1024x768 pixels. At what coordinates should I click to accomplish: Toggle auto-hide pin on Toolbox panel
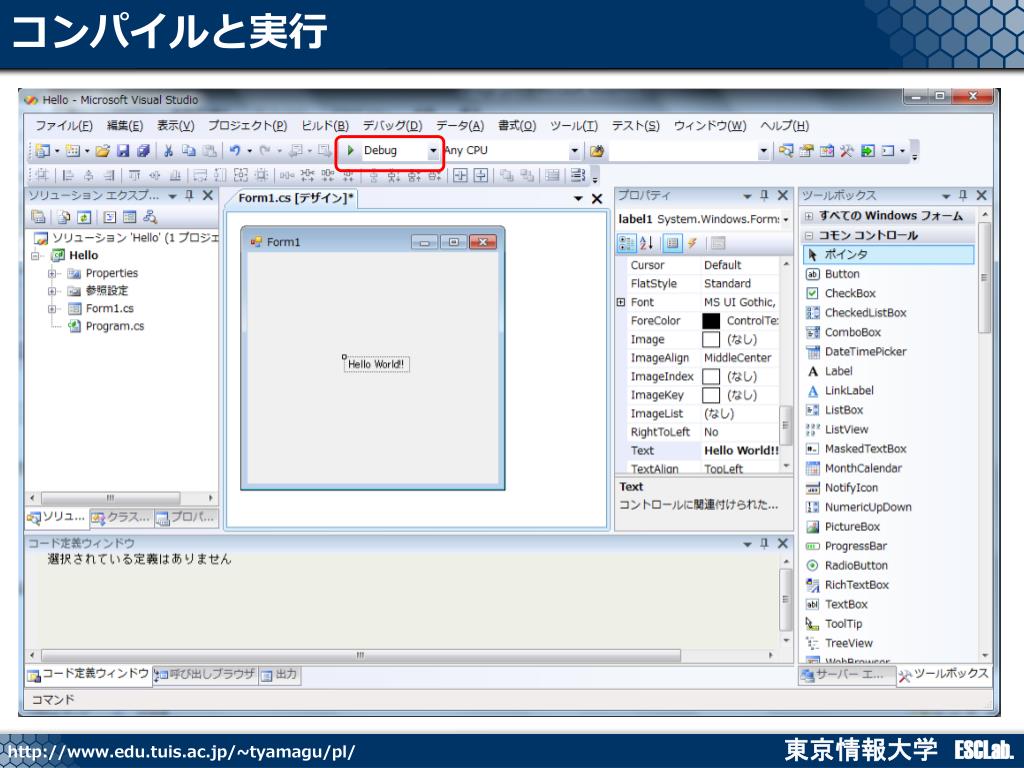point(963,195)
